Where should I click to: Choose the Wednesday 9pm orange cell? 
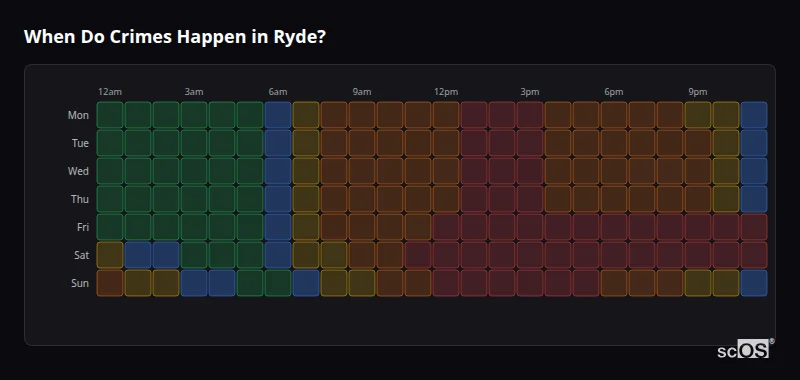coord(697,171)
